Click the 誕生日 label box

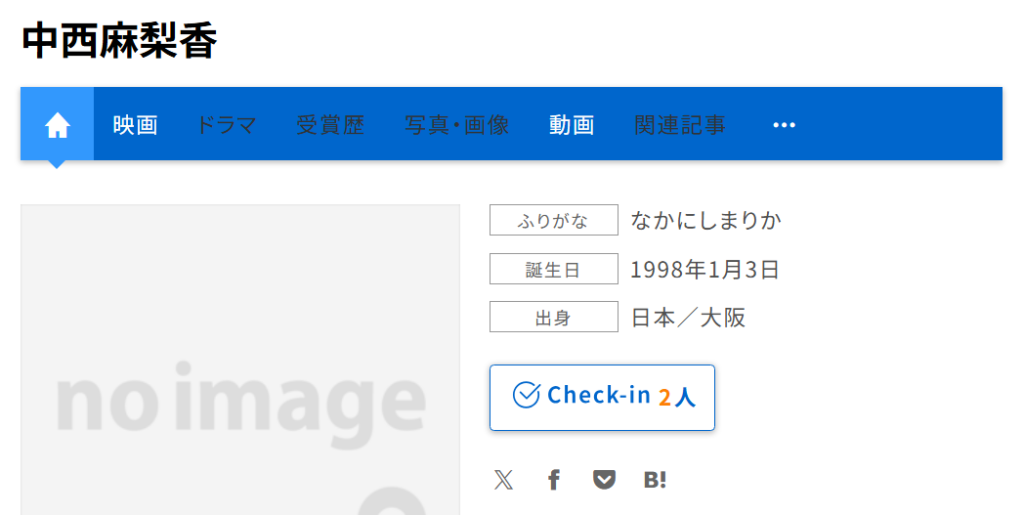click(554, 269)
